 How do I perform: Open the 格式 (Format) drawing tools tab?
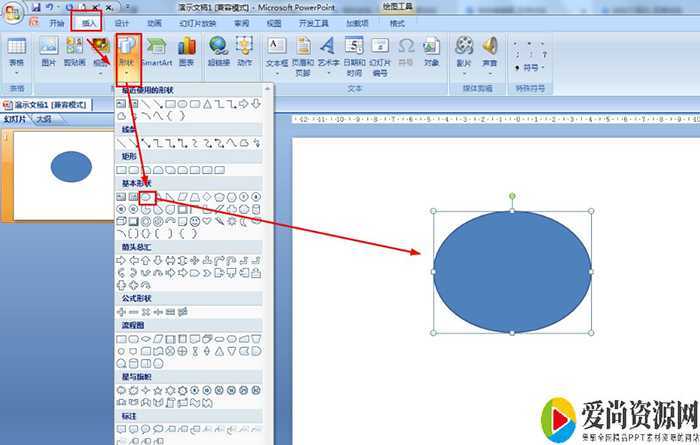coord(397,23)
